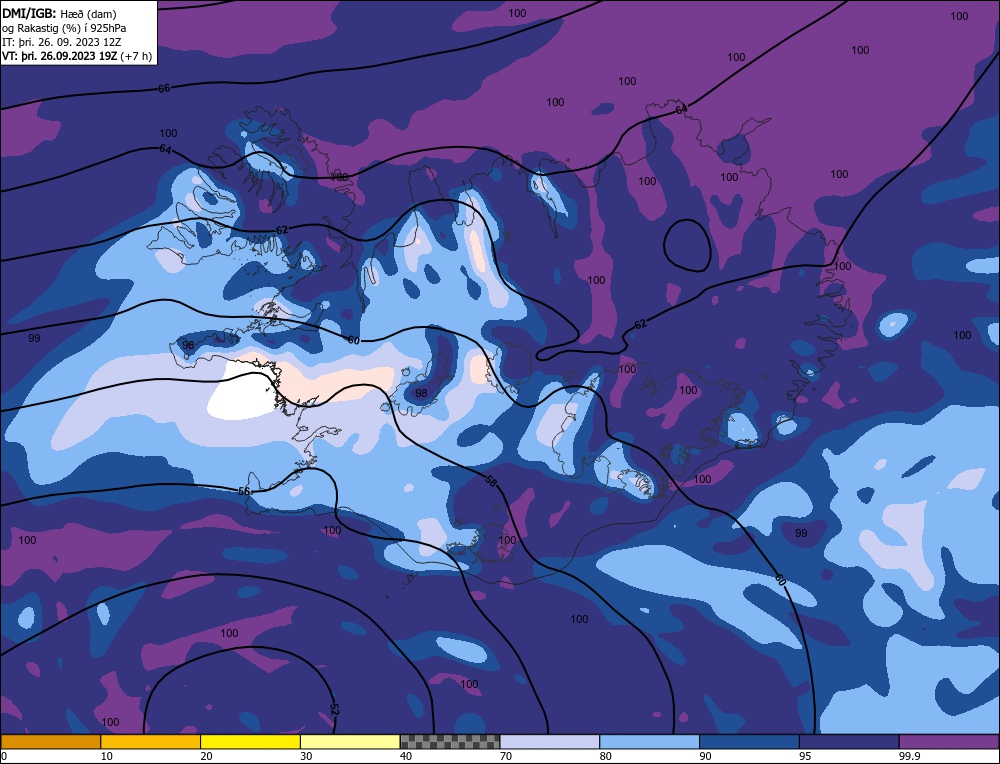Click the '99.9' legend scale value
This screenshot has height=764, width=1000.
tap(909, 756)
